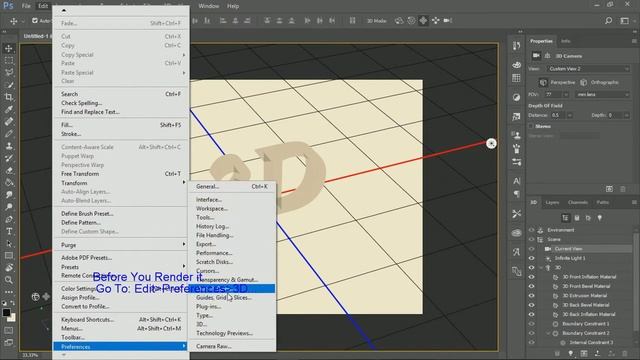The height and width of the screenshot is (360, 640).
Task: Open the Character panel icon
Action: (x=516, y=181)
